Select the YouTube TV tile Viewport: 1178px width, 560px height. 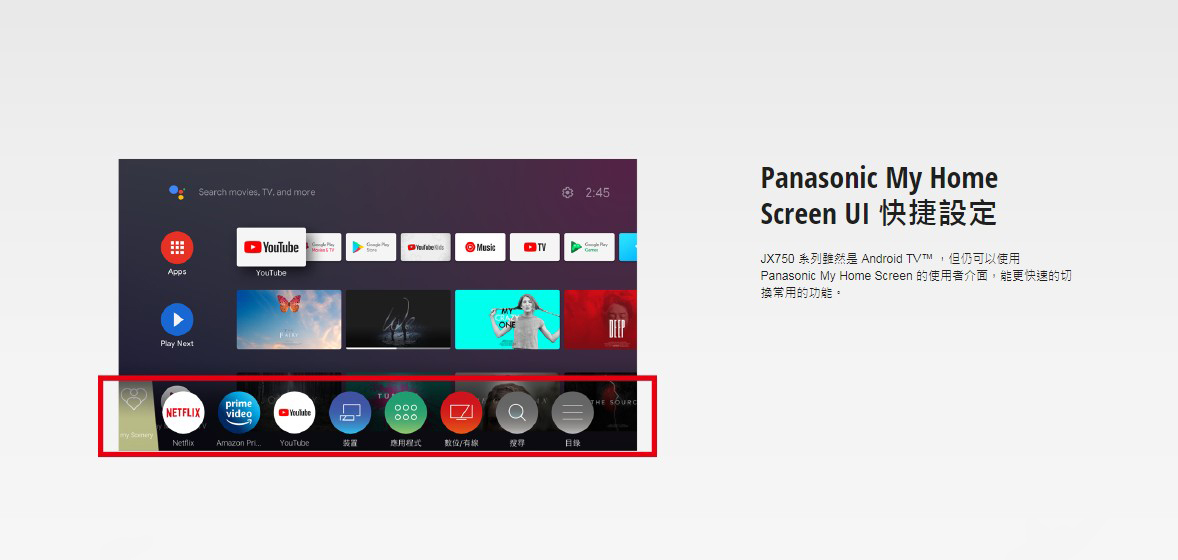tap(535, 247)
